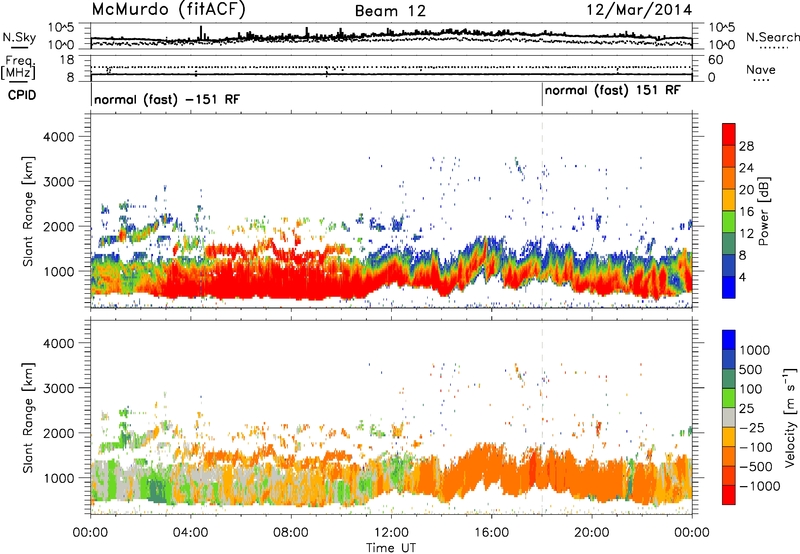Select the 08:00 time tick label
The image size is (800, 554).
291,533
